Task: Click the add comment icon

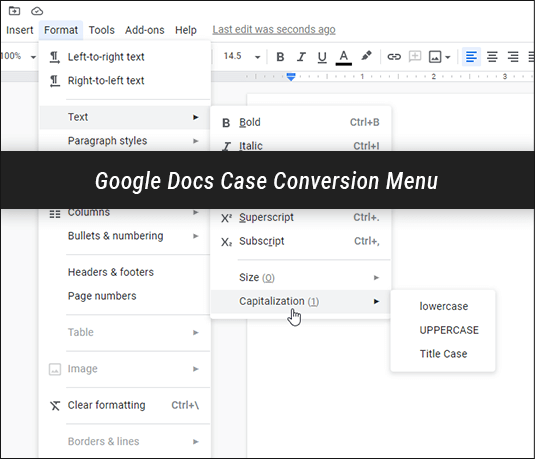Action: [415, 56]
